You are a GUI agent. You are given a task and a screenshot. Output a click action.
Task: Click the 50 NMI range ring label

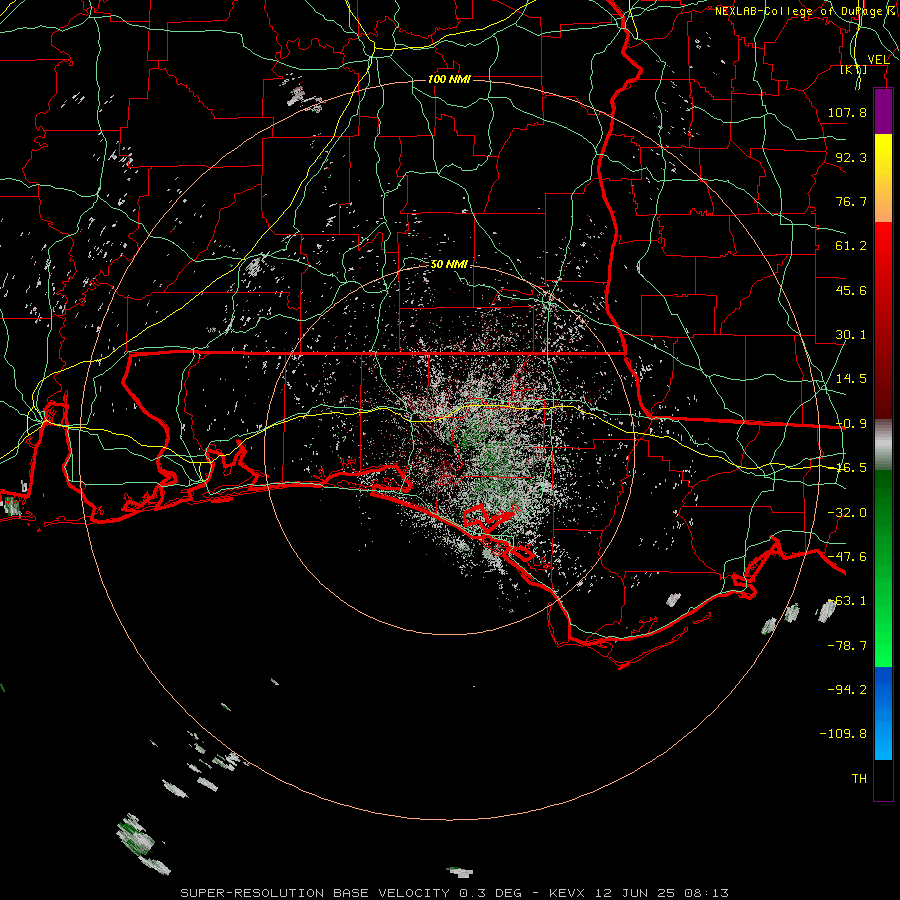(449, 264)
